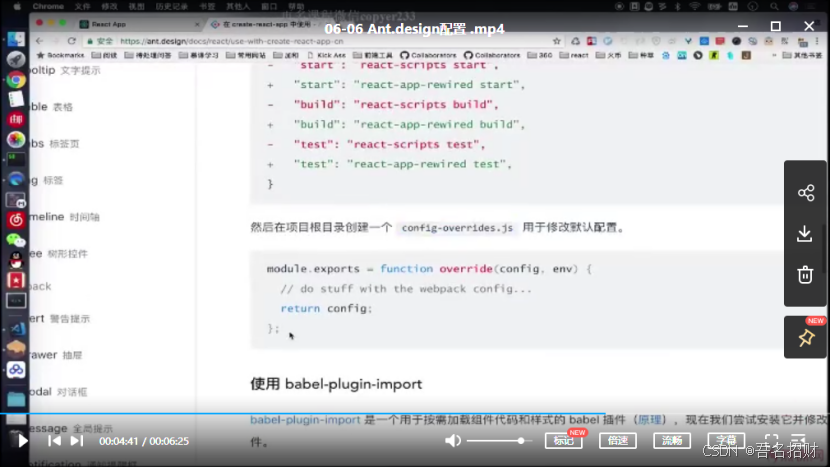This screenshot has height=467, width=831.
Task: Open the 文件 menu
Action: [82, 6]
